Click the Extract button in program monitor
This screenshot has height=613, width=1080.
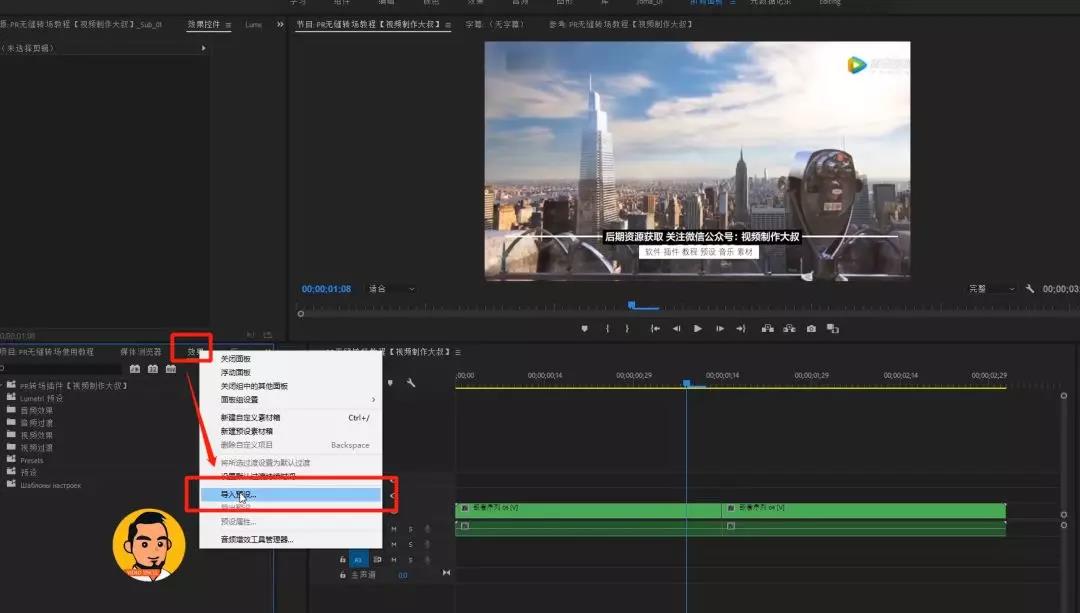click(789, 329)
